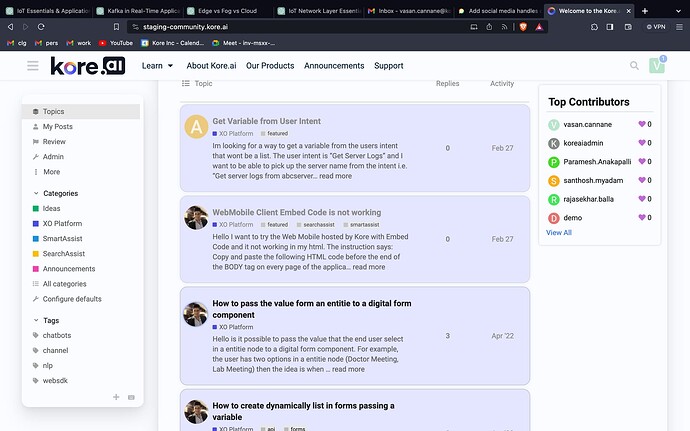Image resolution: width=690 pixels, height=431 pixels.
Task: Open the user avatar menu with notification badge
Action: tap(657, 65)
